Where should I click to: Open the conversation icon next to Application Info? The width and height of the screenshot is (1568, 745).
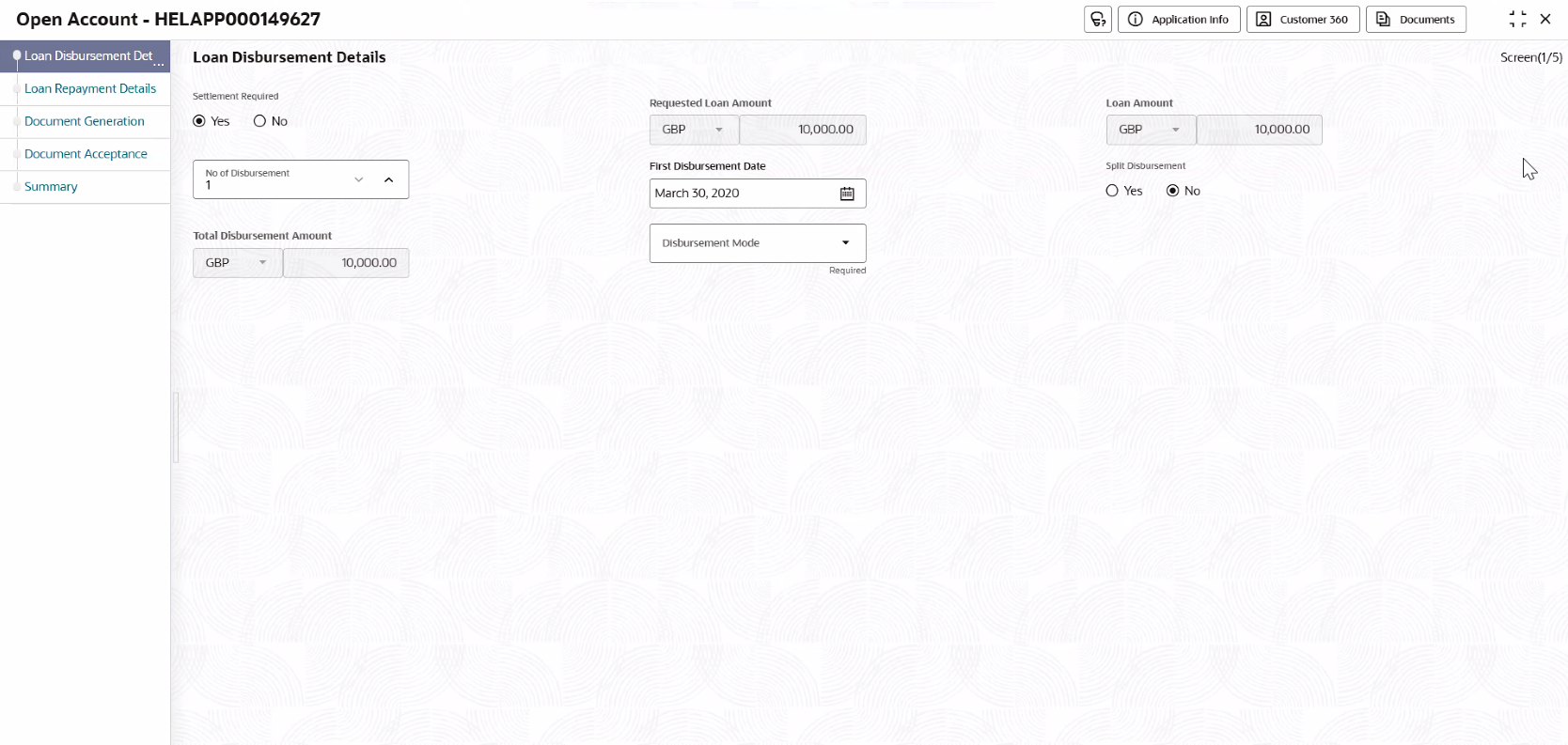pos(1098,19)
